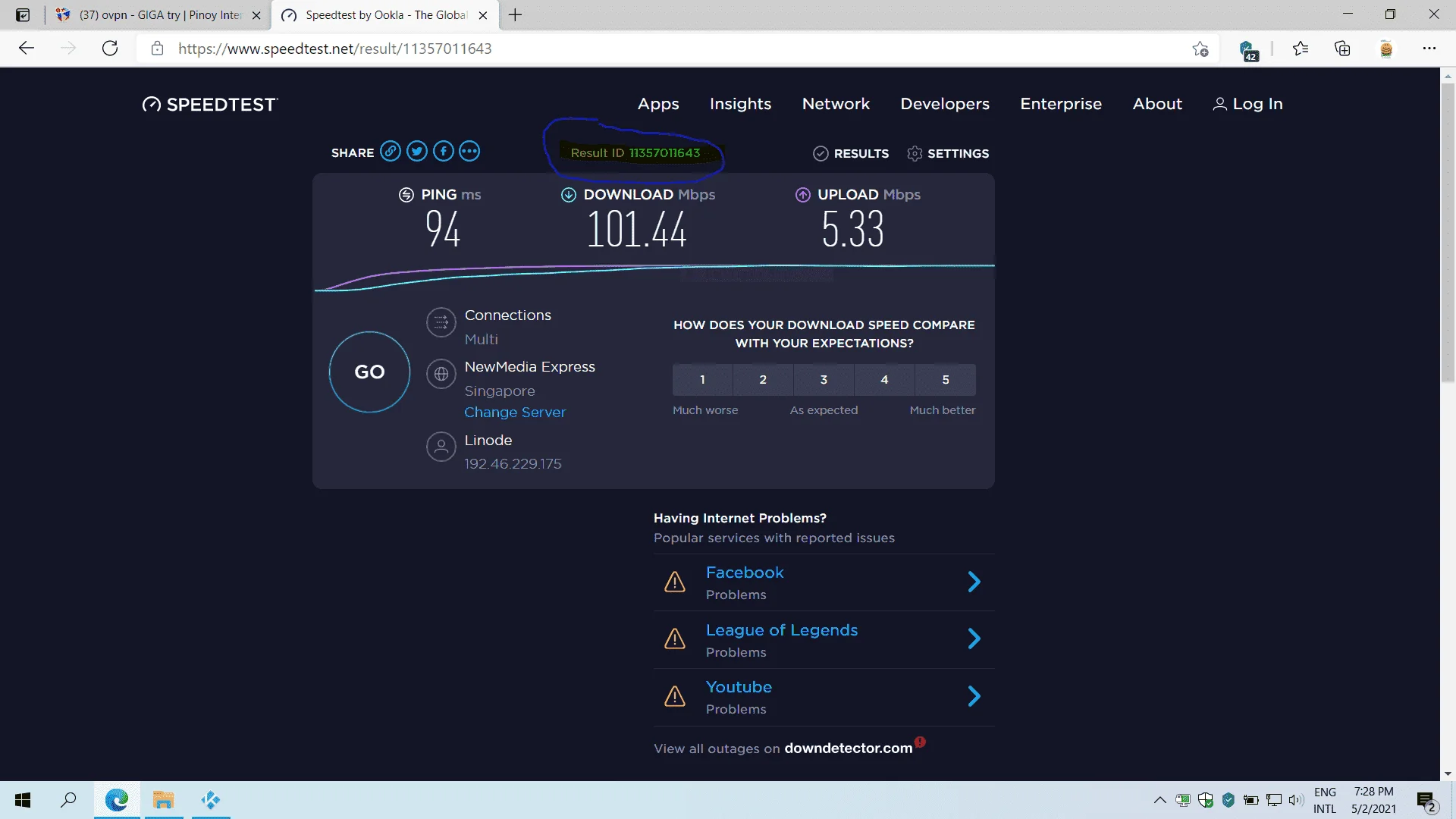The height and width of the screenshot is (819, 1456).
Task: Open the League of Legends outage link
Action: (x=781, y=630)
